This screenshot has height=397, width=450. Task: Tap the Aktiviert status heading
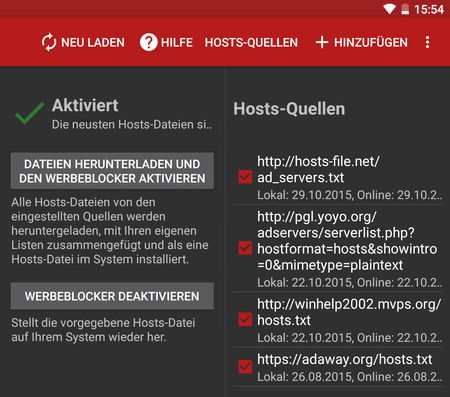[x=85, y=105]
